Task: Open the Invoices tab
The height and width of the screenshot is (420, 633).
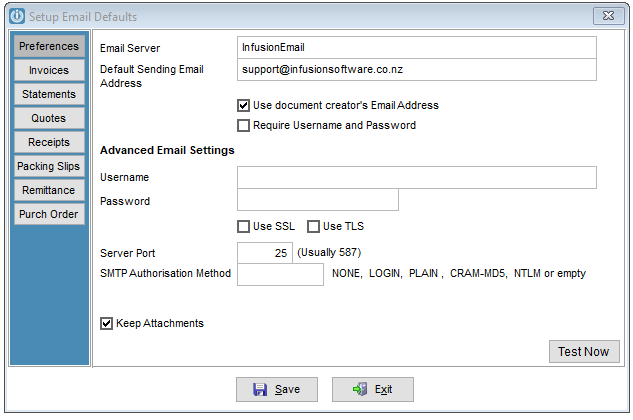Action: (x=49, y=70)
